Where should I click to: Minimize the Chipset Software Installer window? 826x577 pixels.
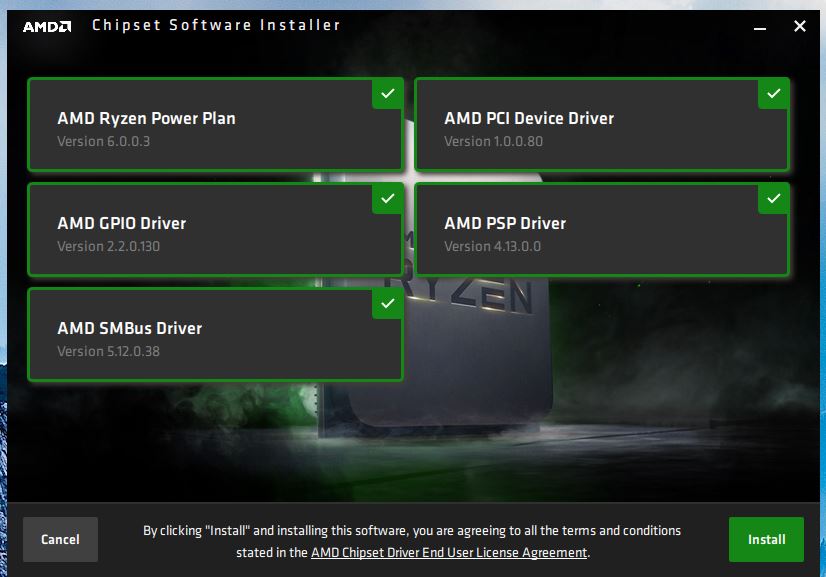[760, 27]
